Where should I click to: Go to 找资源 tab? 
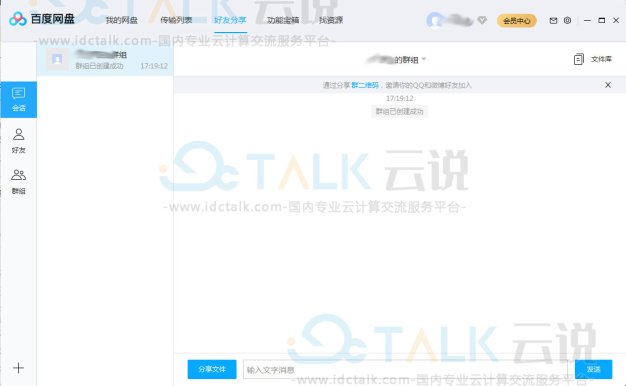pyautogui.click(x=331, y=20)
